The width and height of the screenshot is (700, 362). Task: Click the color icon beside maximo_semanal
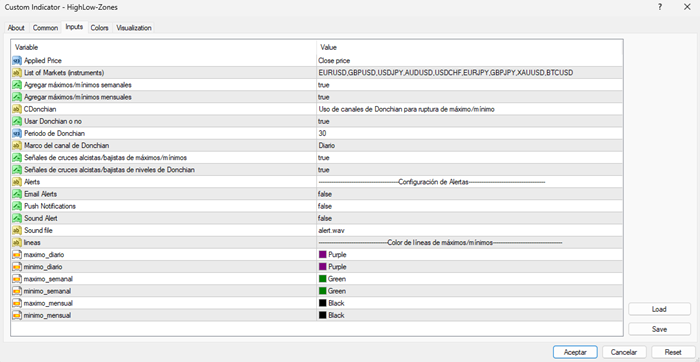click(x=17, y=279)
